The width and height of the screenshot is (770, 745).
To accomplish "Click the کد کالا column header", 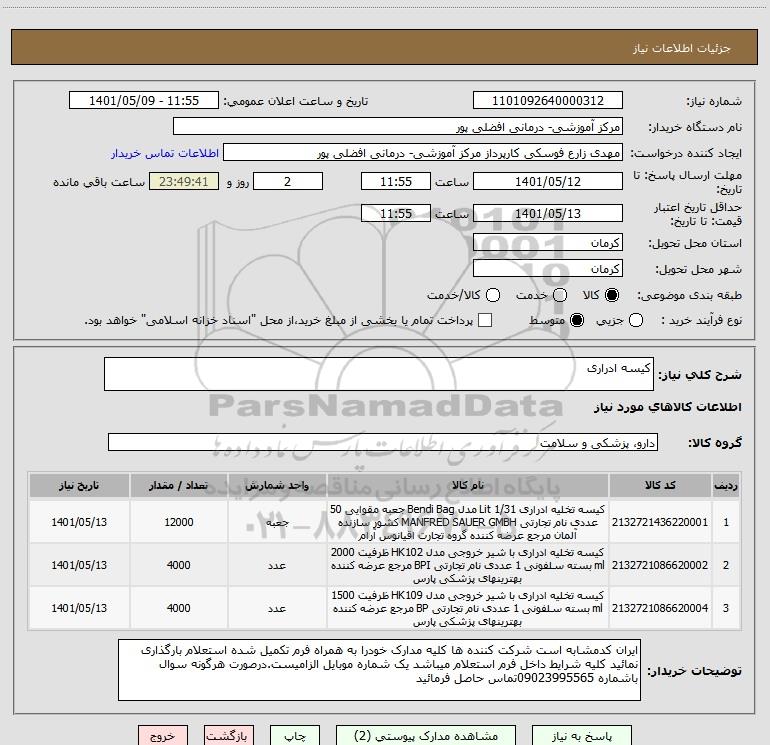I will [x=660, y=485].
